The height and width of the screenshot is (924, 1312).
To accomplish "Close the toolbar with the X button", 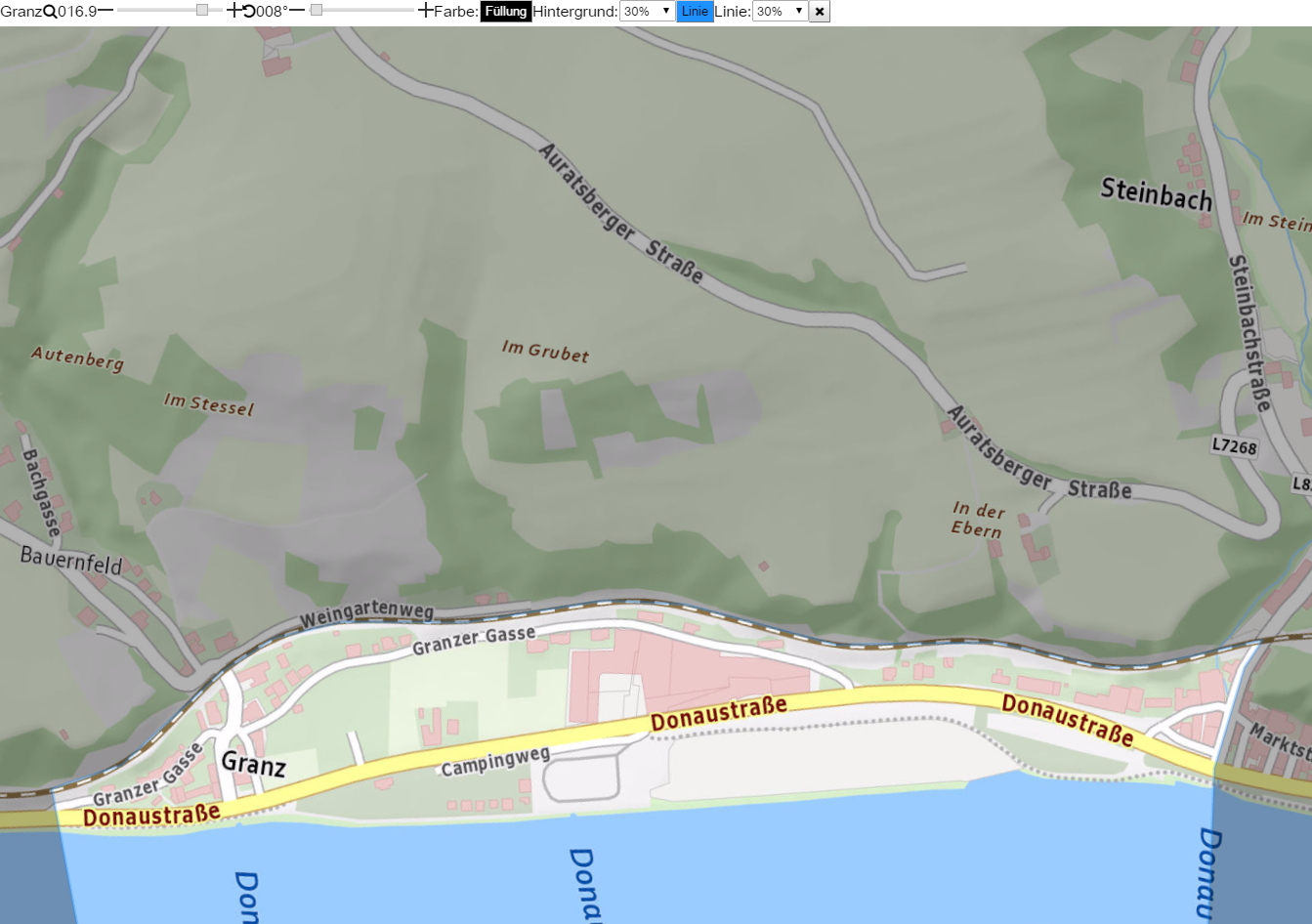I will point(820,12).
